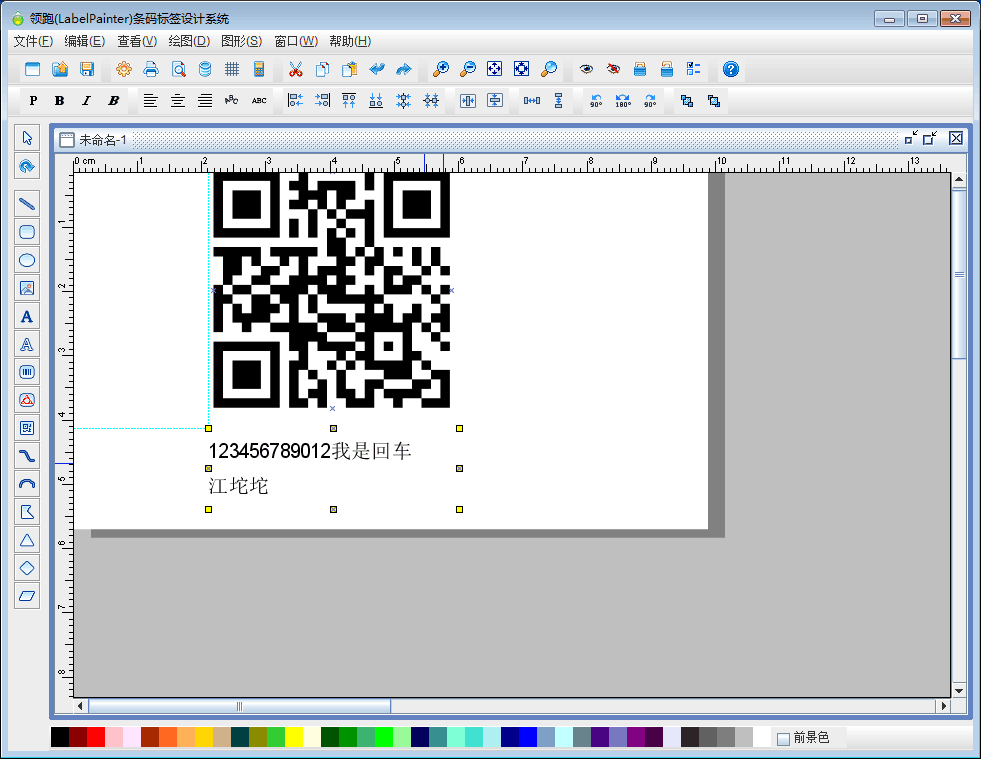
Task: Toggle the grid display icon
Action: tap(232, 69)
